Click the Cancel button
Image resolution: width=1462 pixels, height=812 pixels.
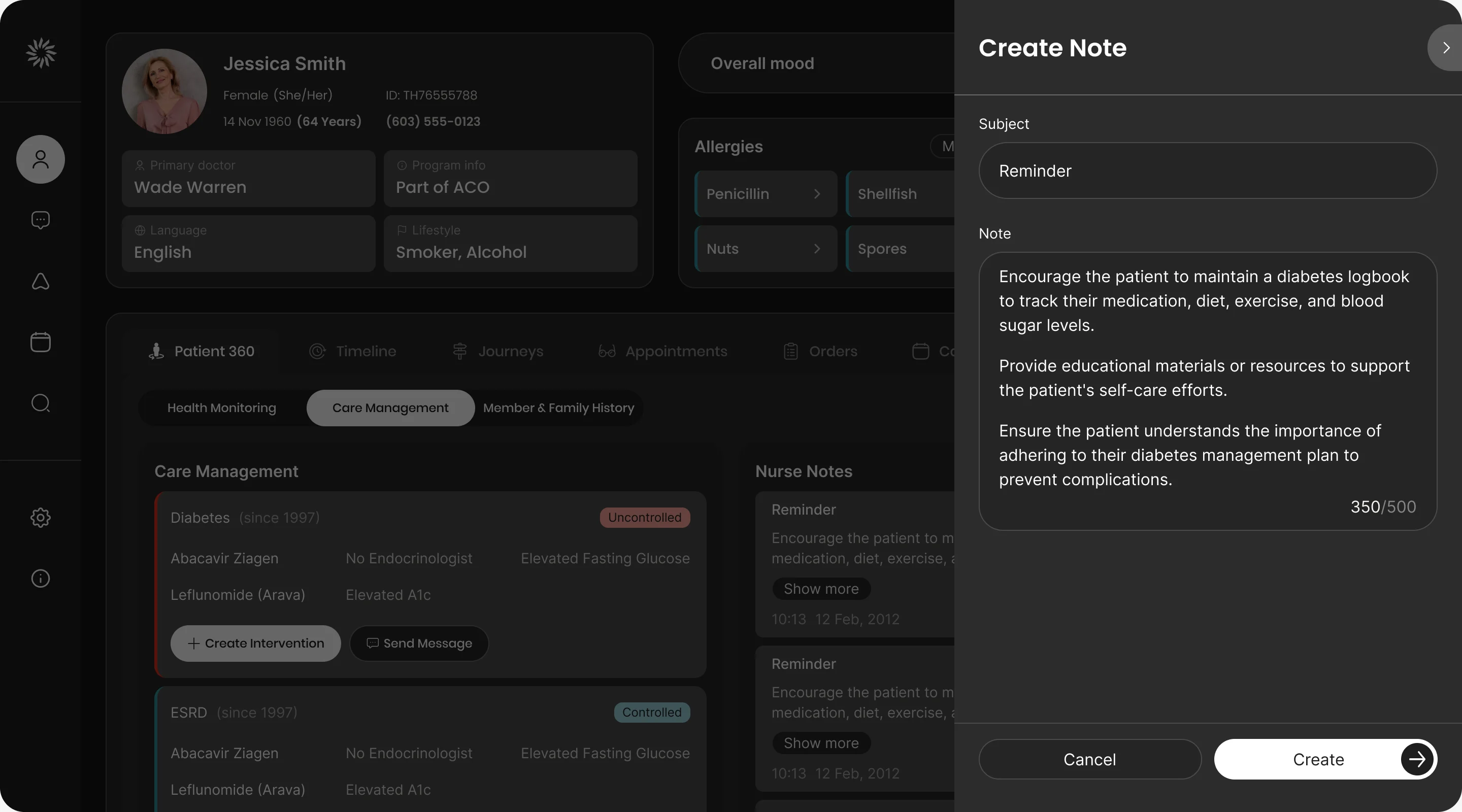(x=1090, y=759)
